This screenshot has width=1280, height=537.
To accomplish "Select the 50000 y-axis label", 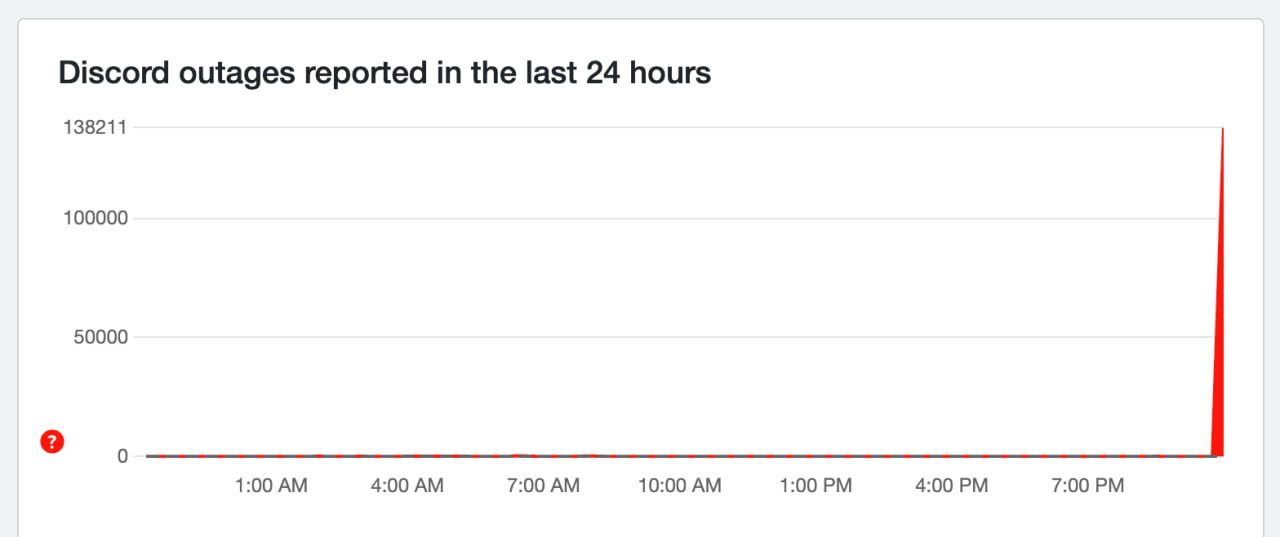I will [x=100, y=337].
